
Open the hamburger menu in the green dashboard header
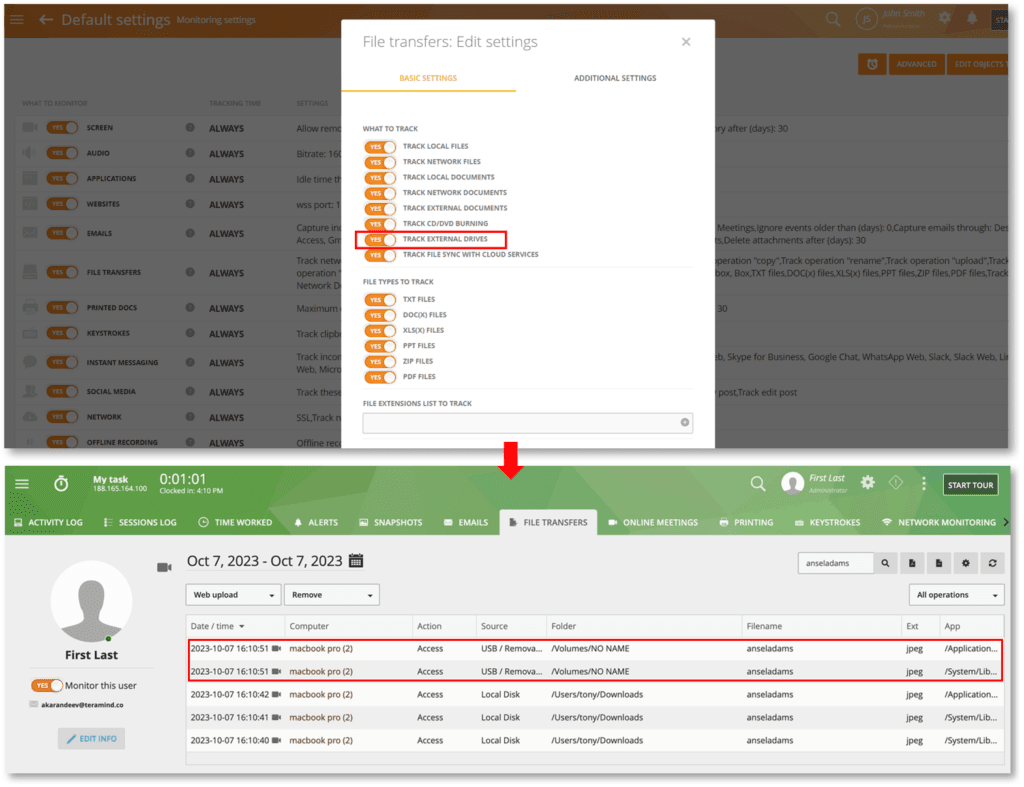pos(22,484)
